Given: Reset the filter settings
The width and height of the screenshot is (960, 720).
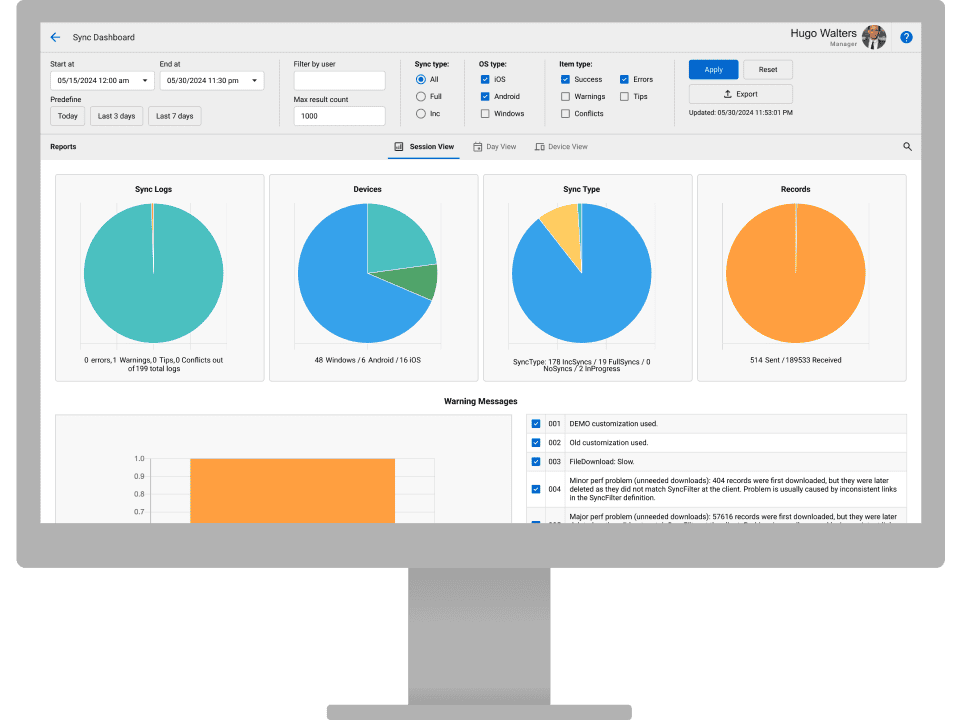Looking at the screenshot, I should 768,70.
